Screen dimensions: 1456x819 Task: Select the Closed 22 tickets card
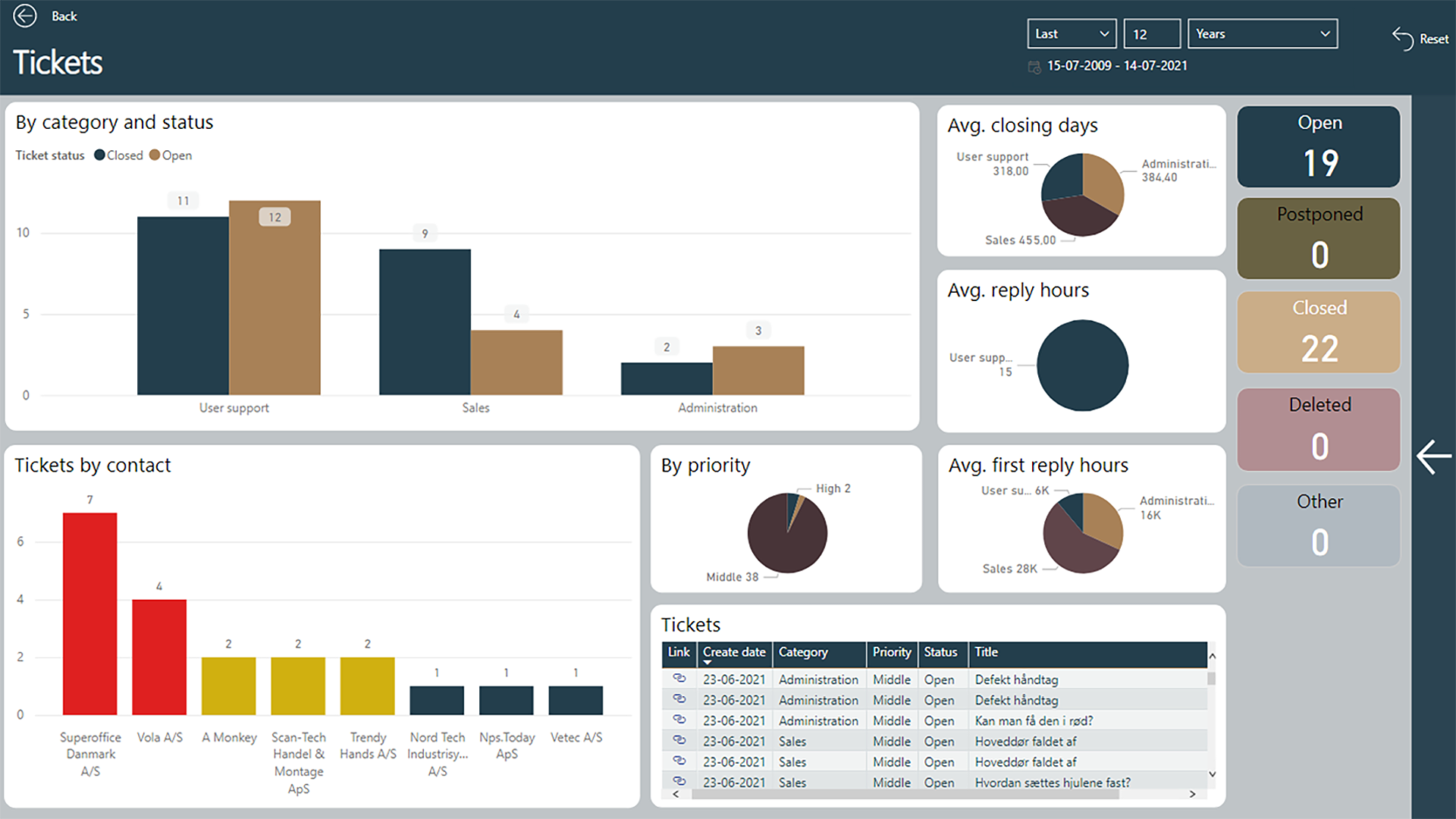1318,332
